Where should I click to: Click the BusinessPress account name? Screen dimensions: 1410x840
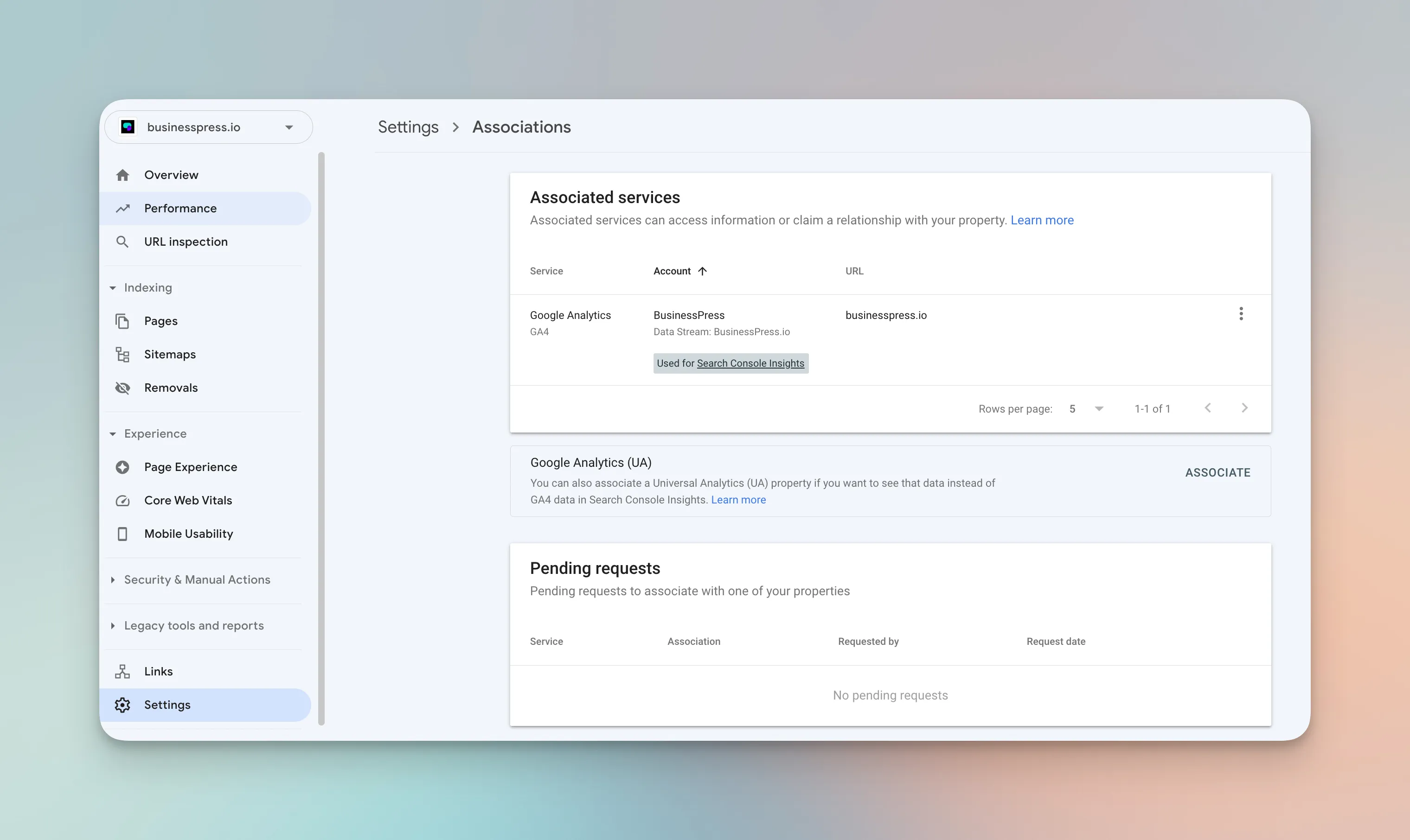click(689, 315)
